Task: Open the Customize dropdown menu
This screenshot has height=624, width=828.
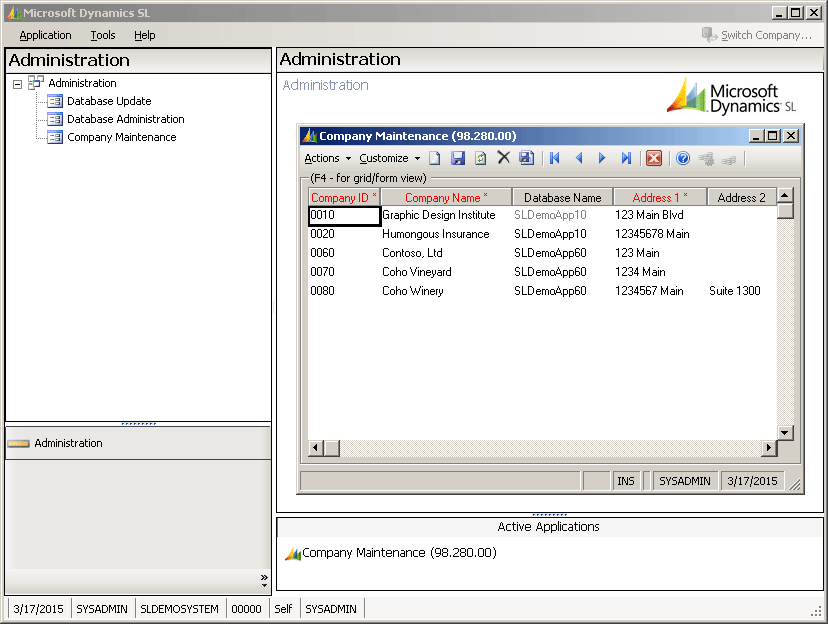Action: pos(390,158)
